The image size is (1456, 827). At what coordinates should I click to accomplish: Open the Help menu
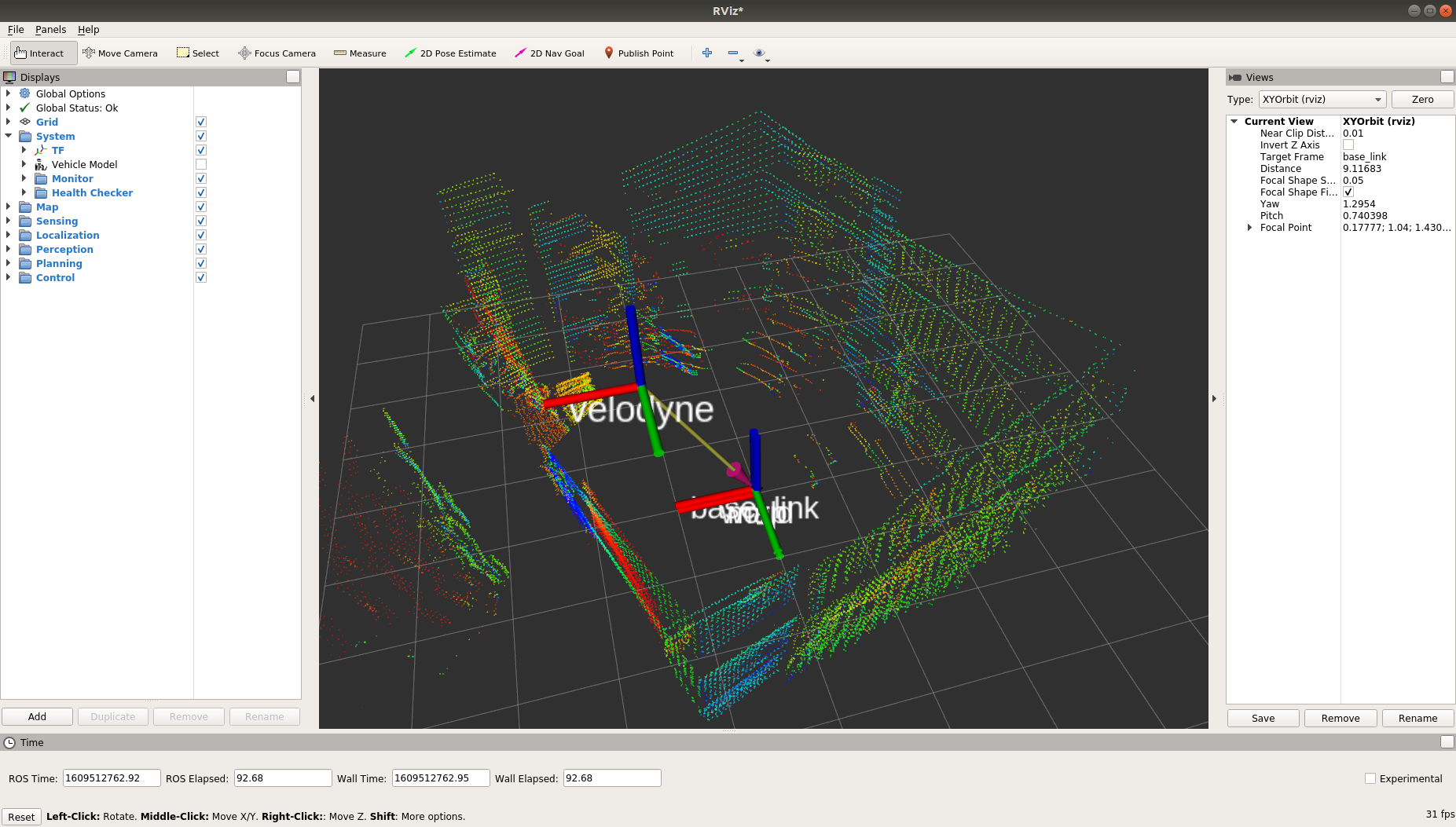tap(88, 29)
